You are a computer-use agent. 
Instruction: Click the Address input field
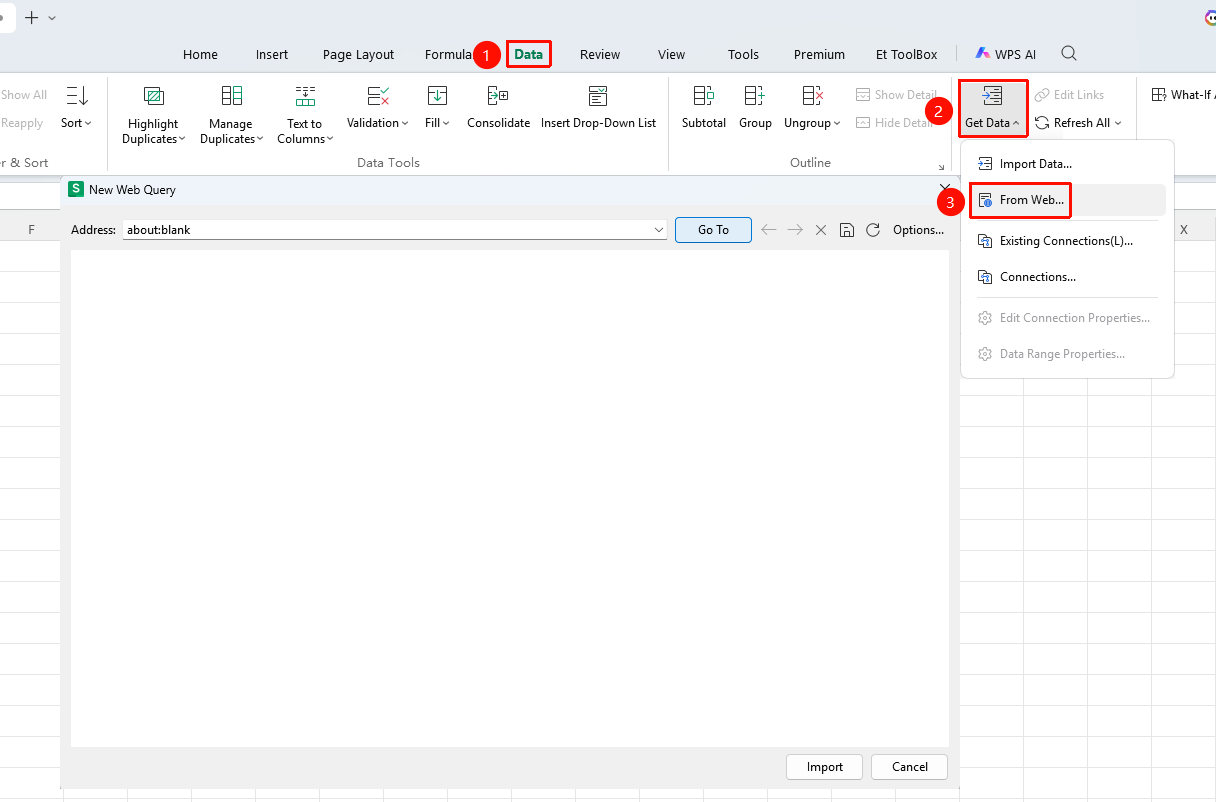pos(394,230)
